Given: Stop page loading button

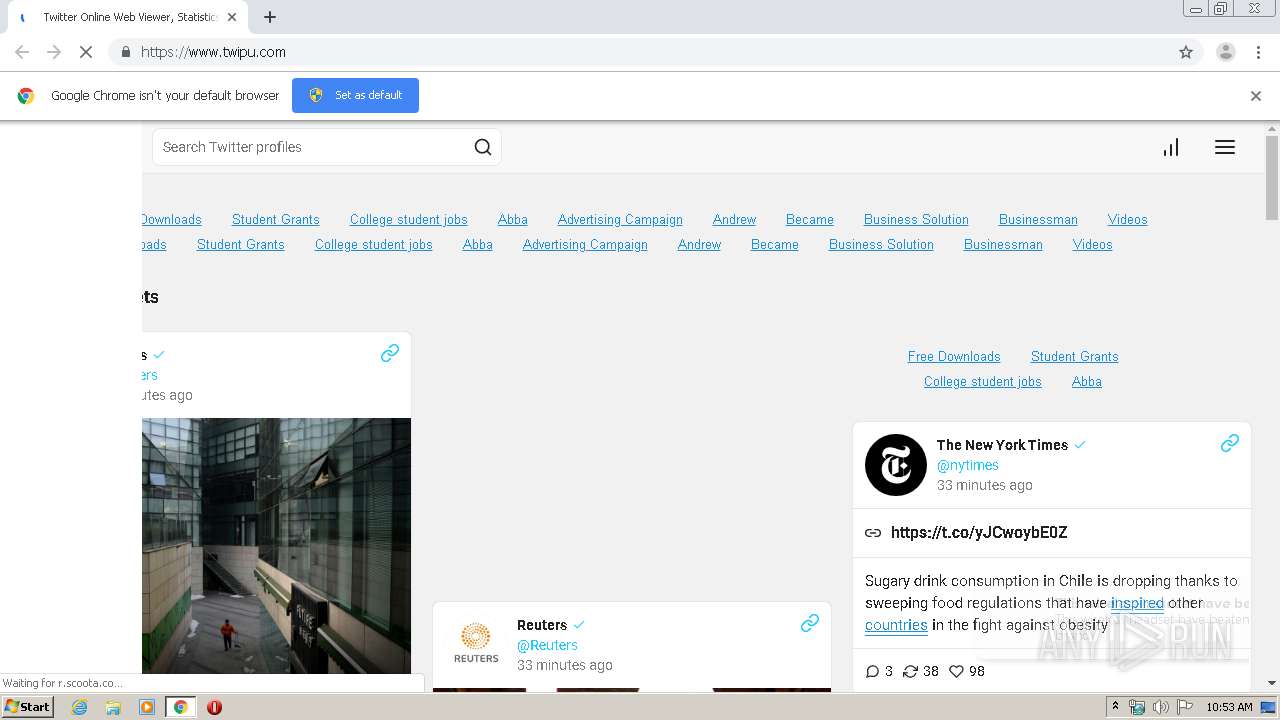Looking at the screenshot, I should 86,52.
